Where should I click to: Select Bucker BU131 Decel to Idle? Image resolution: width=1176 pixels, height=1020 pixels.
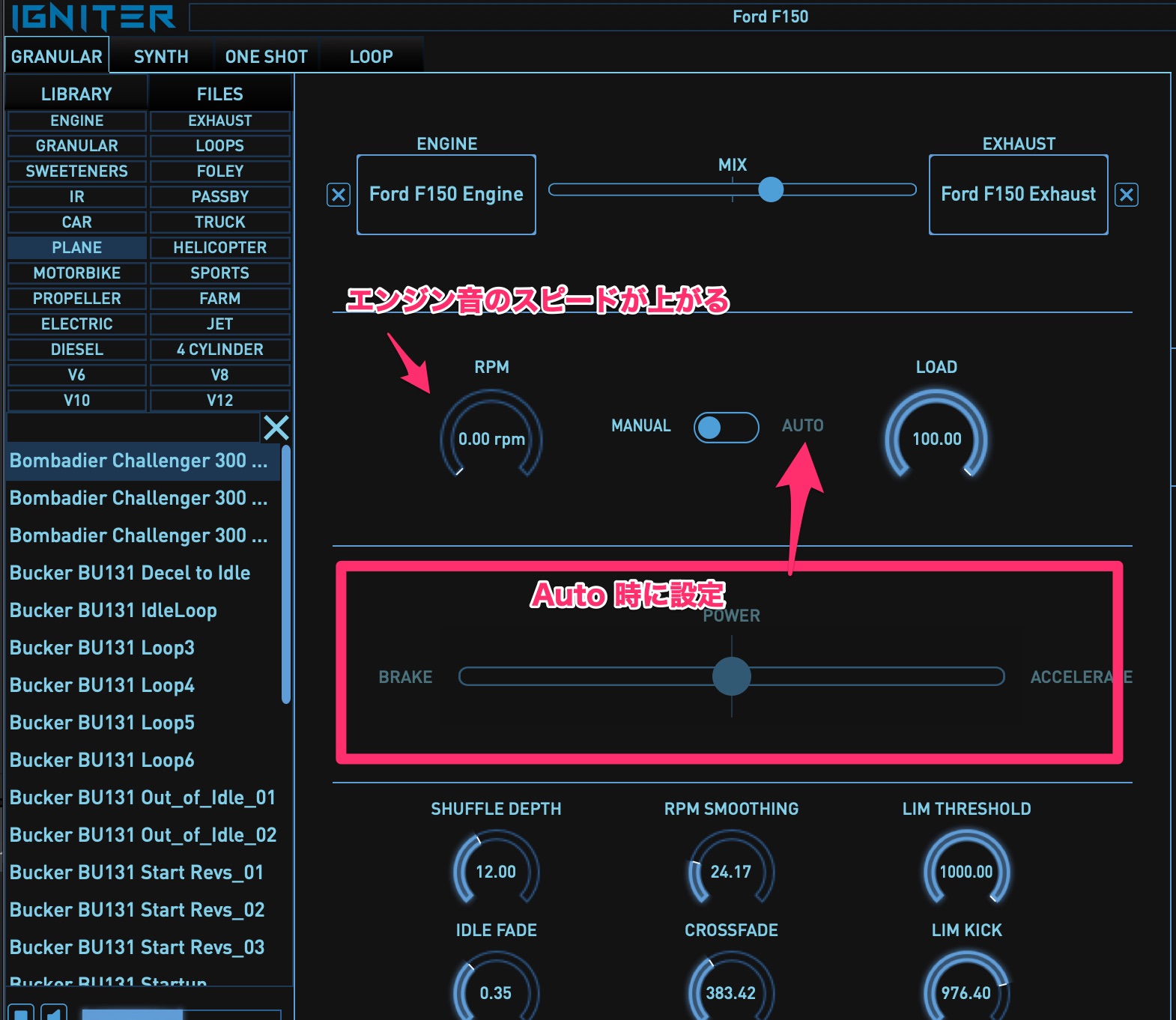coord(143,573)
